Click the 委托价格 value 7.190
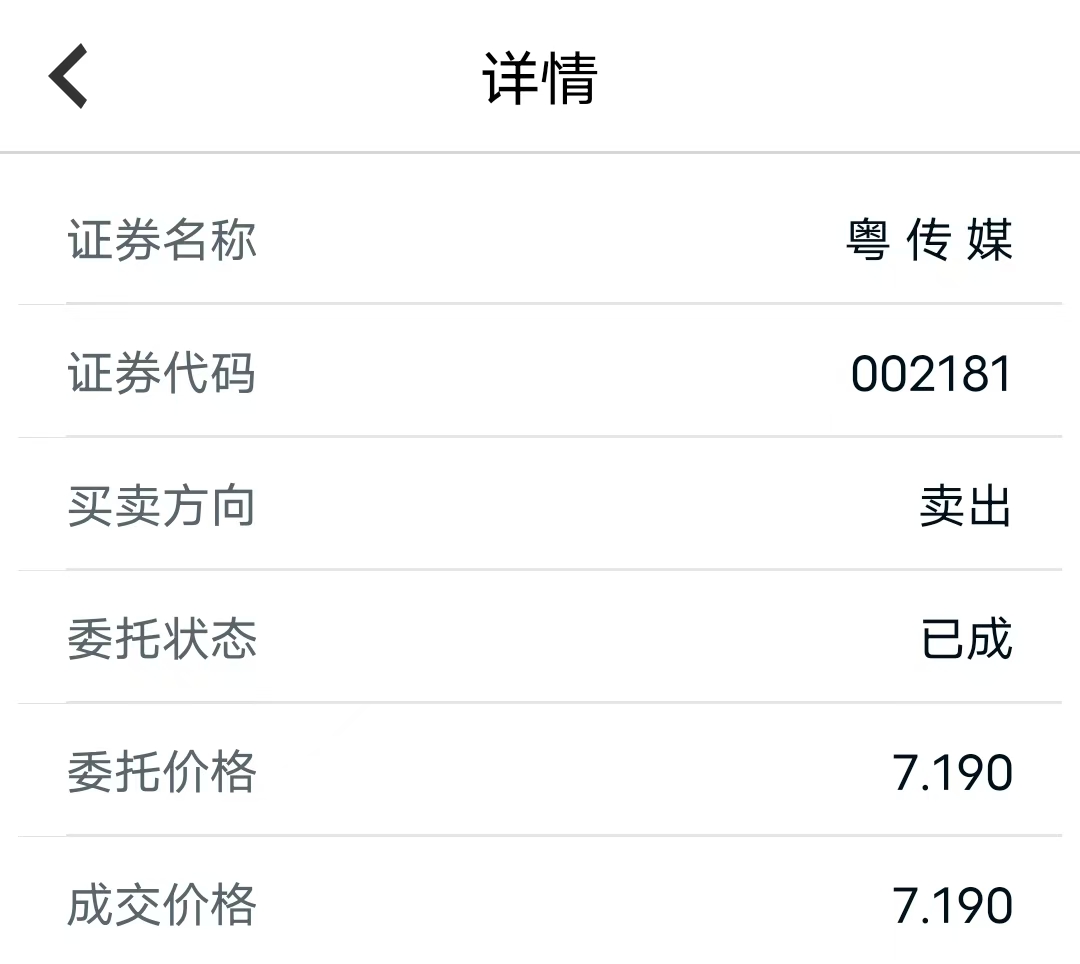 point(953,773)
